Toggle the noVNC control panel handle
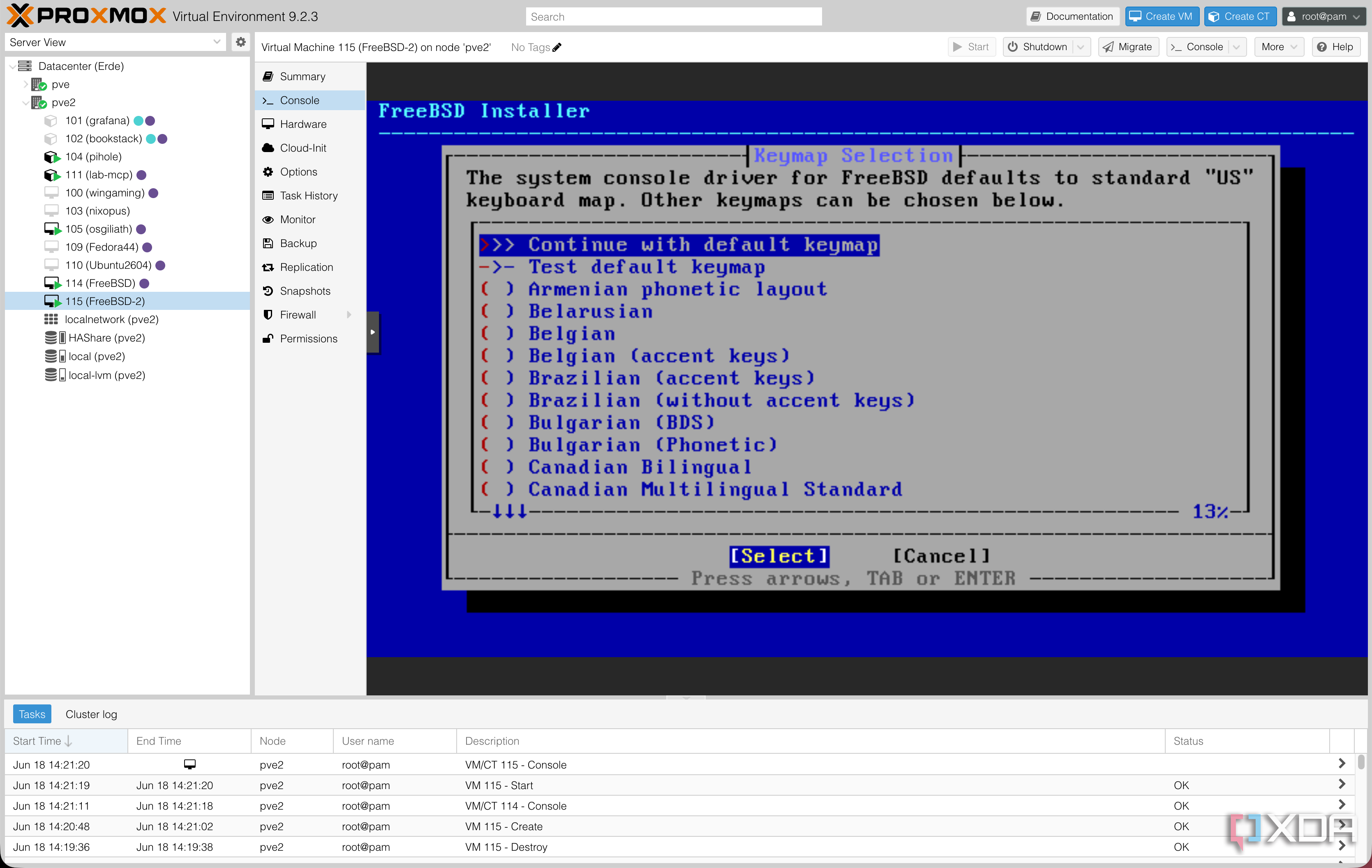The height and width of the screenshot is (868, 1372). point(373,332)
